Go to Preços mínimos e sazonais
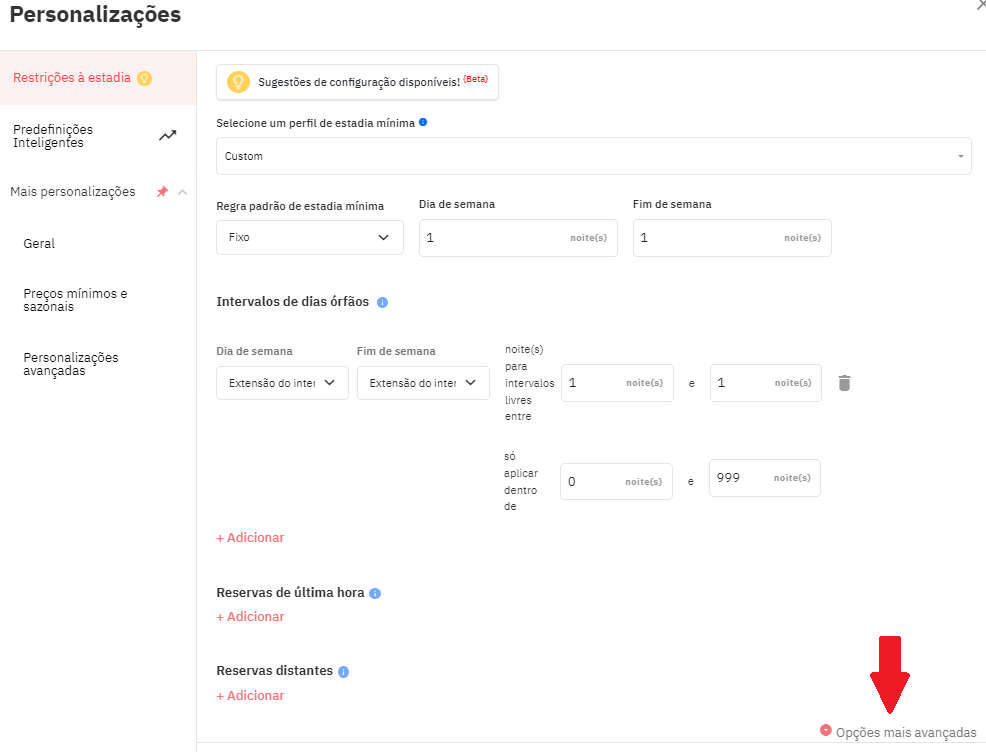The width and height of the screenshot is (986, 752). 76,300
